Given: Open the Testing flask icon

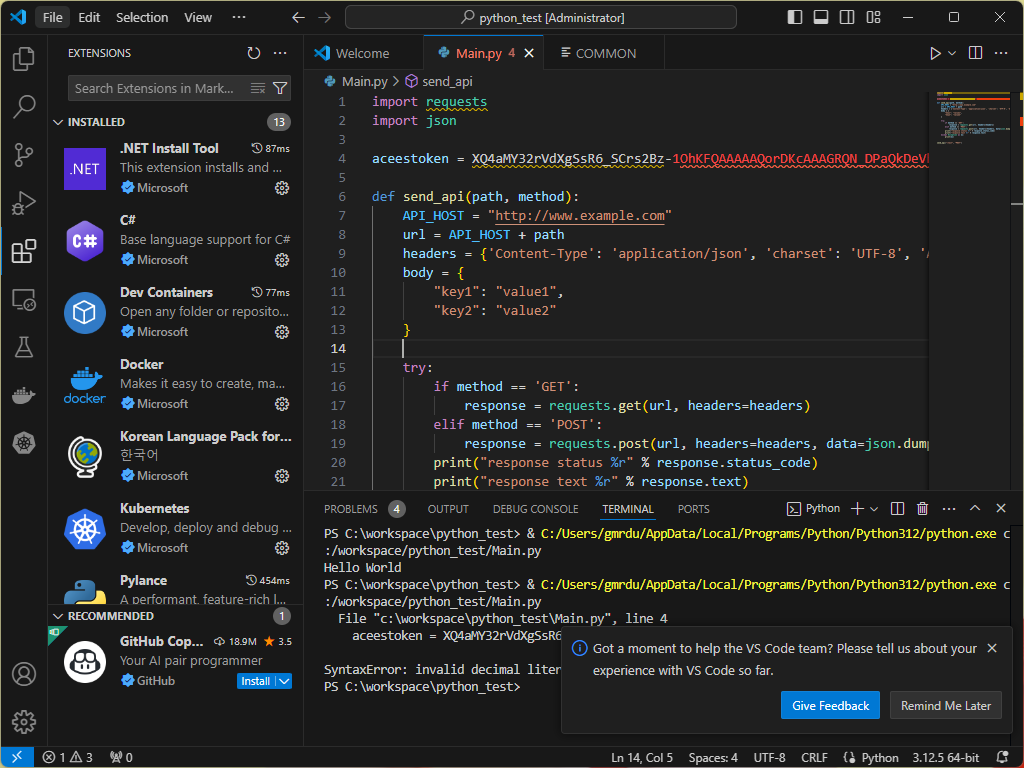Looking at the screenshot, I should point(24,347).
